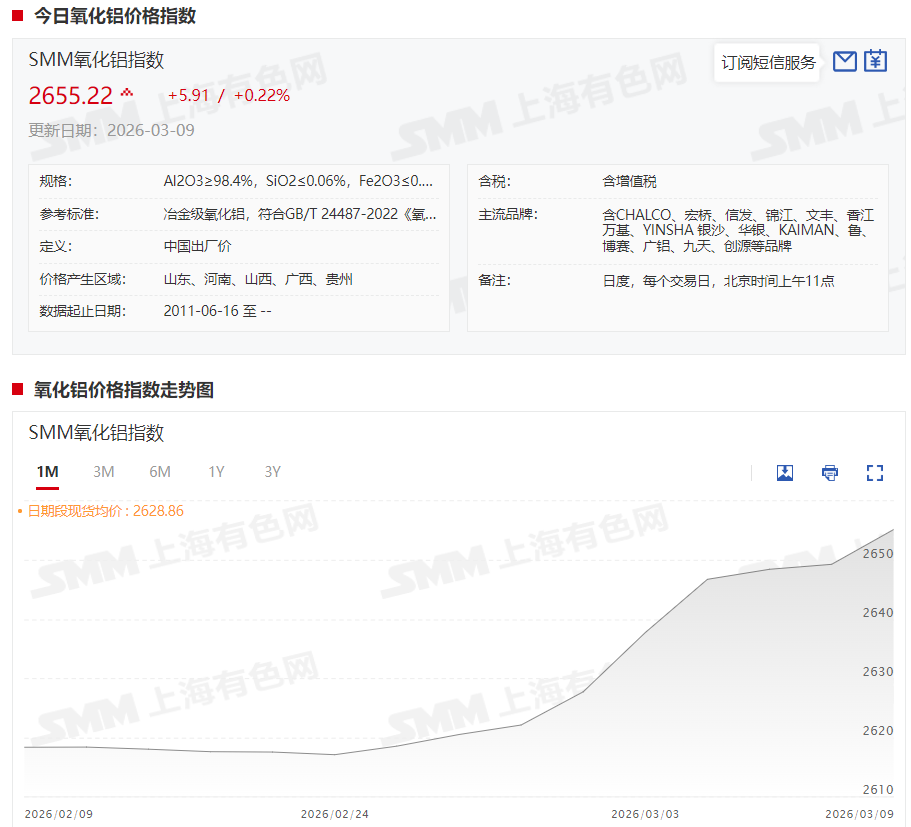Click the save chart as image icon

pyautogui.click(x=785, y=473)
